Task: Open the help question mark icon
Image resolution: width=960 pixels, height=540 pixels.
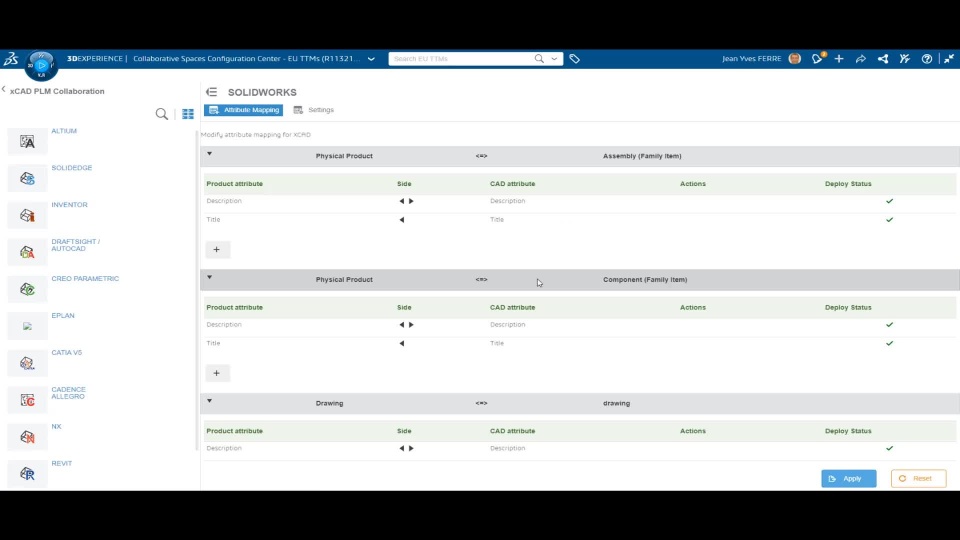Action: pyautogui.click(x=927, y=59)
